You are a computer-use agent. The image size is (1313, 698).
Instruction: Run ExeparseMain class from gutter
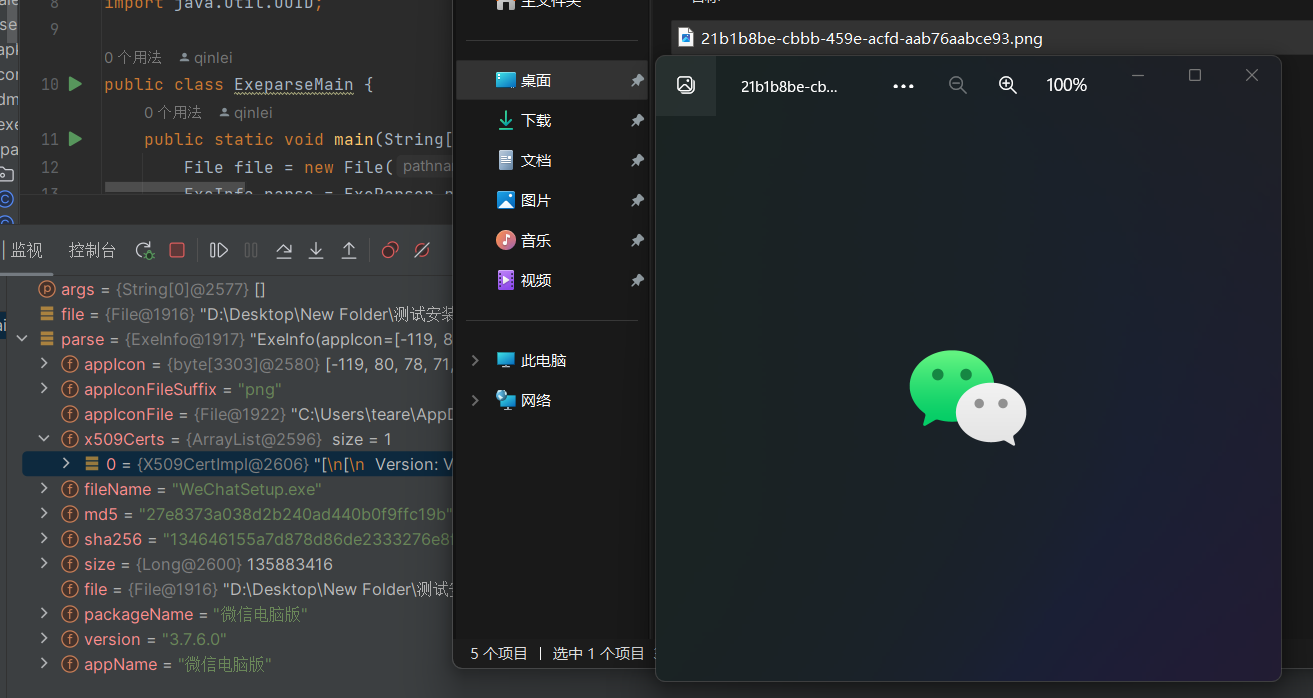point(75,85)
